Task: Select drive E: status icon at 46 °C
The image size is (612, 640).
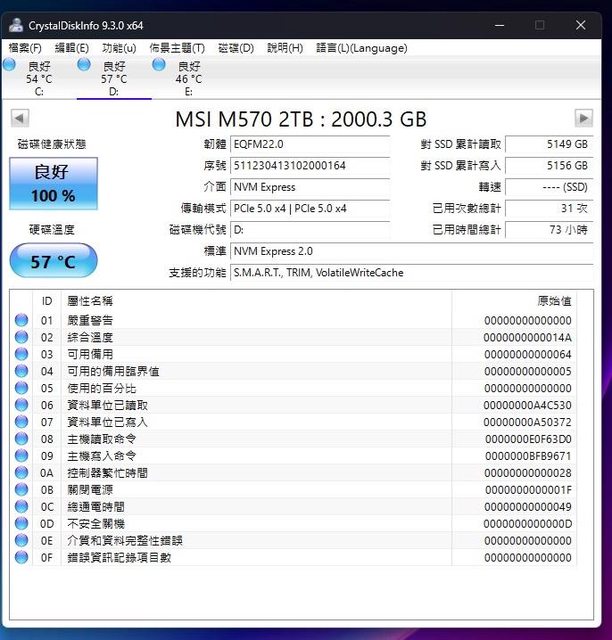Action: point(159,65)
